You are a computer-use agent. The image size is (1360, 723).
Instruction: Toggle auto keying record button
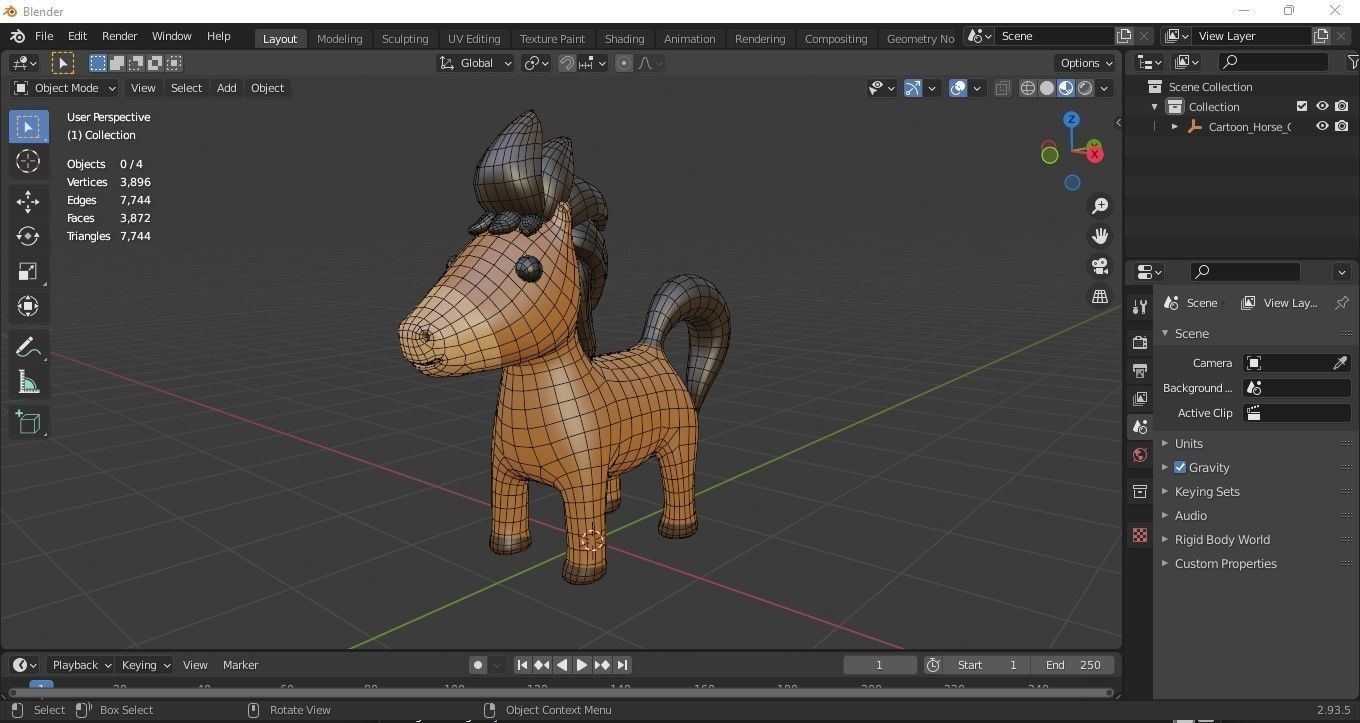coord(478,665)
